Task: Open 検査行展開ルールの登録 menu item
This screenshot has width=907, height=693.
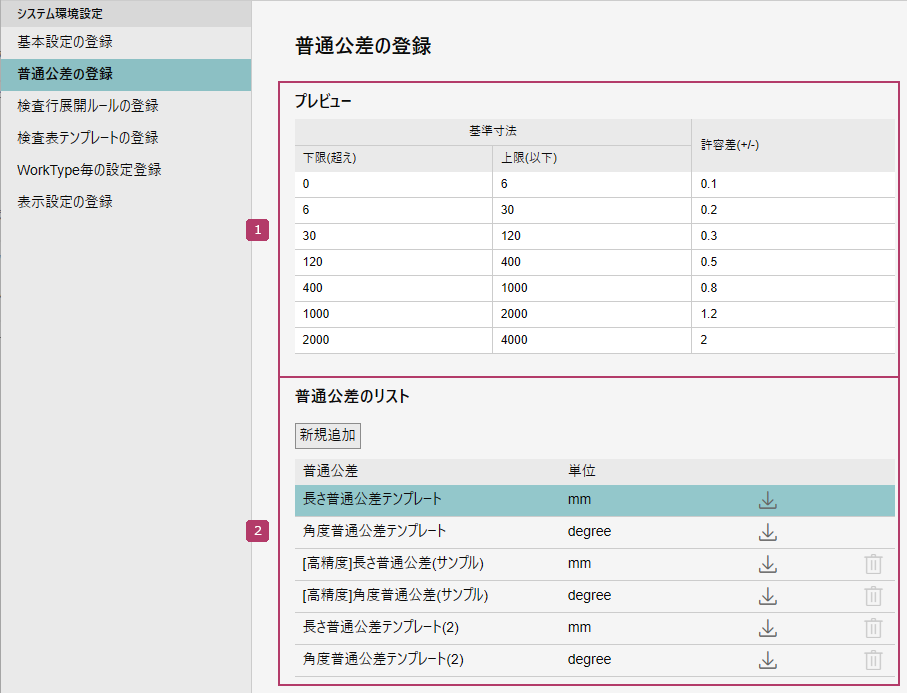Action: [x=88, y=106]
